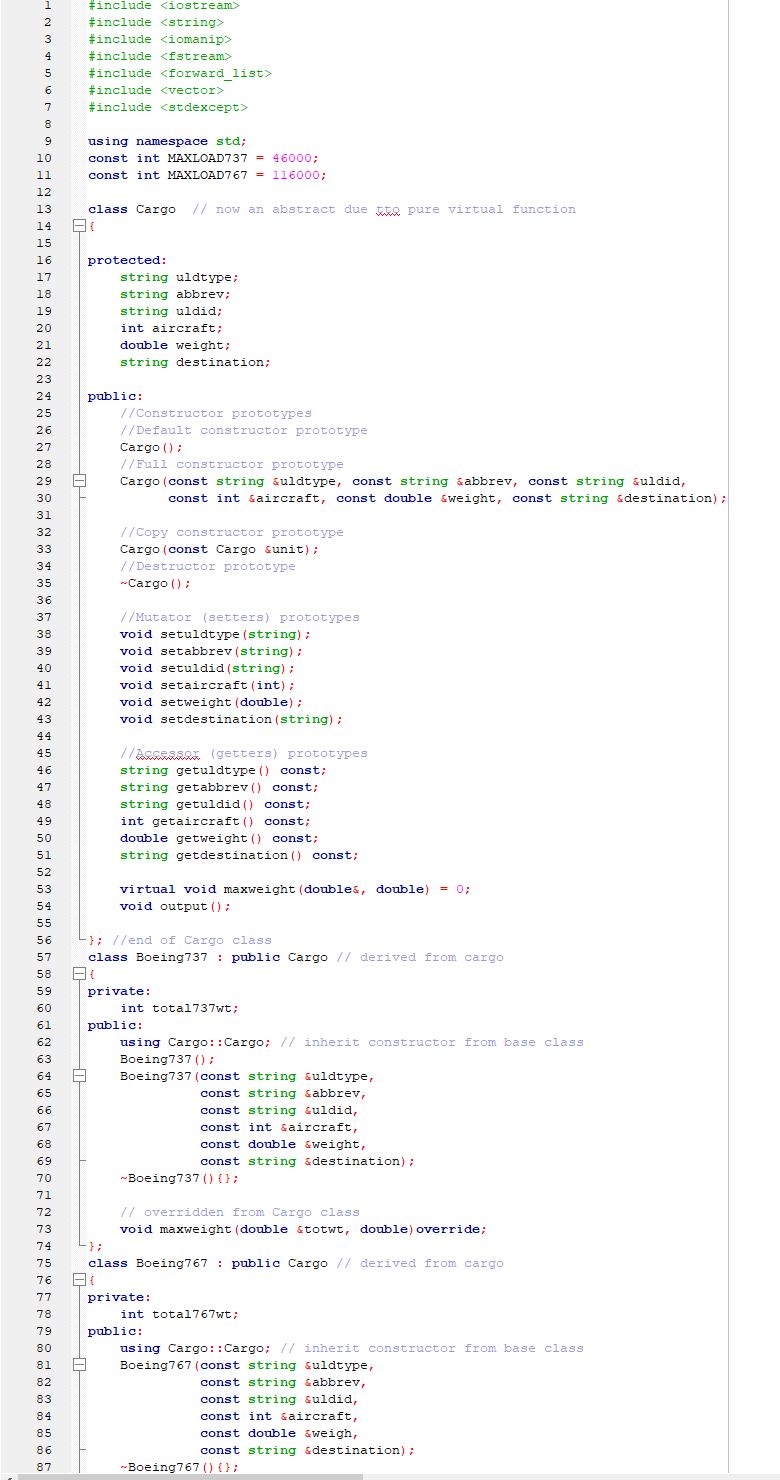Click the "double getweight() const;" line
The image size is (780, 1480).
click(x=220, y=838)
